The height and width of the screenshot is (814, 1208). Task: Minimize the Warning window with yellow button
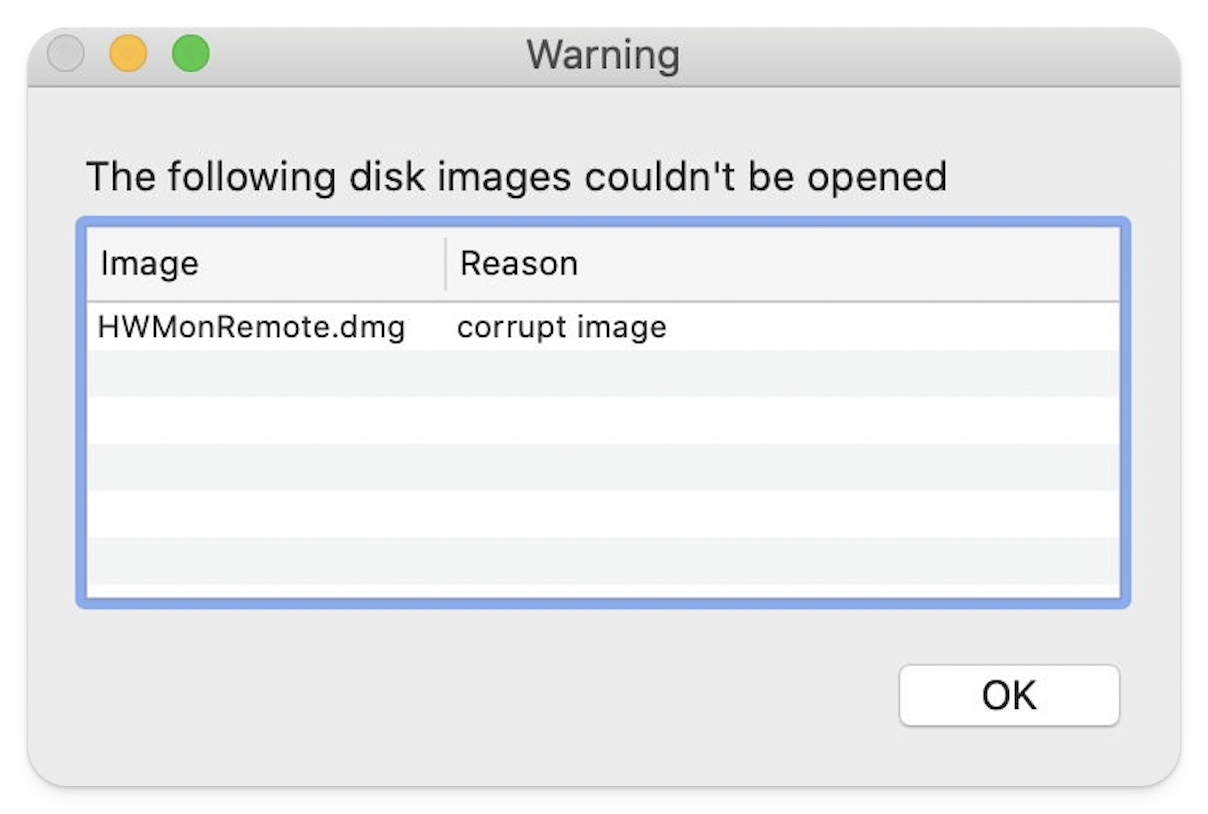[x=128, y=54]
